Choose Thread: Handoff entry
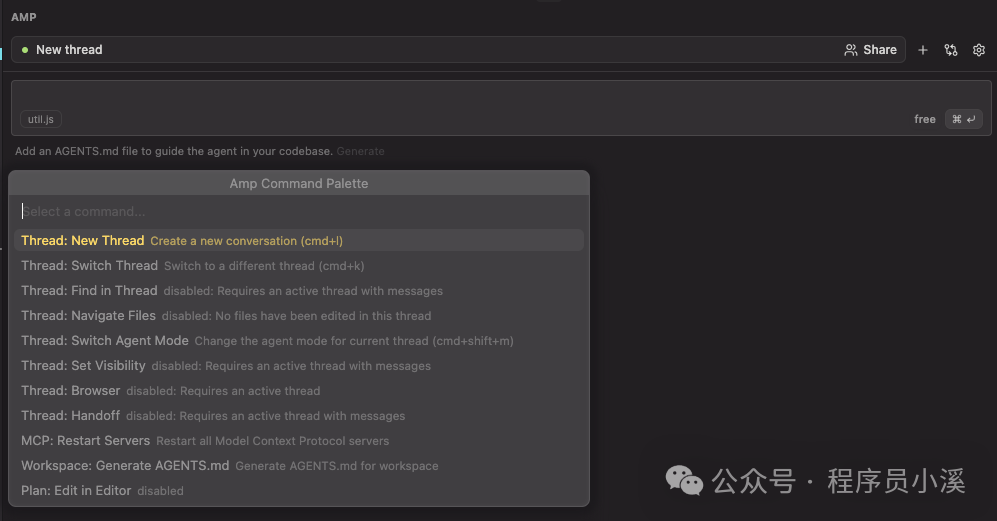The width and height of the screenshot is (997, 521). click(299, 415)
